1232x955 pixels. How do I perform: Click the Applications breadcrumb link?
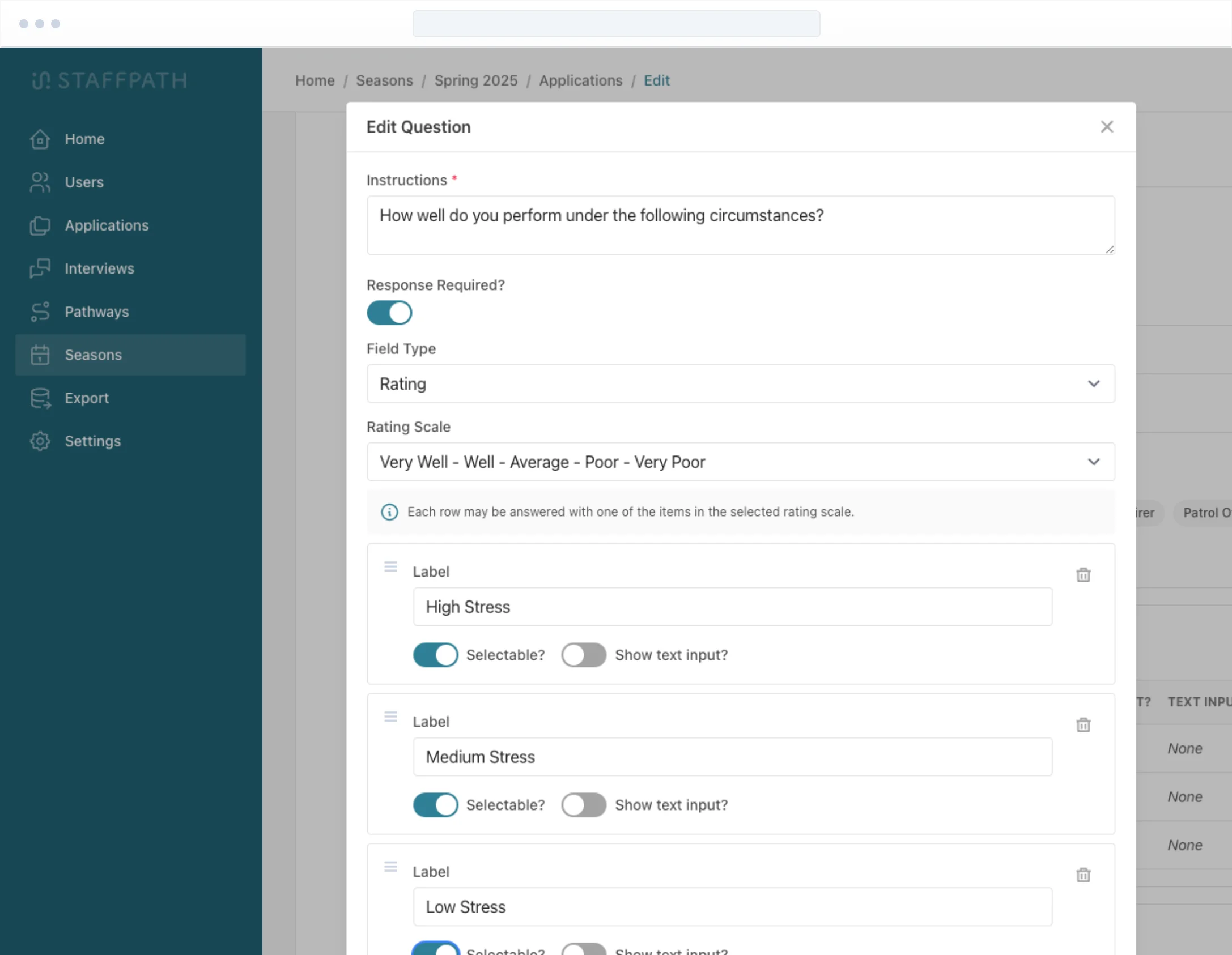(580, 80)
